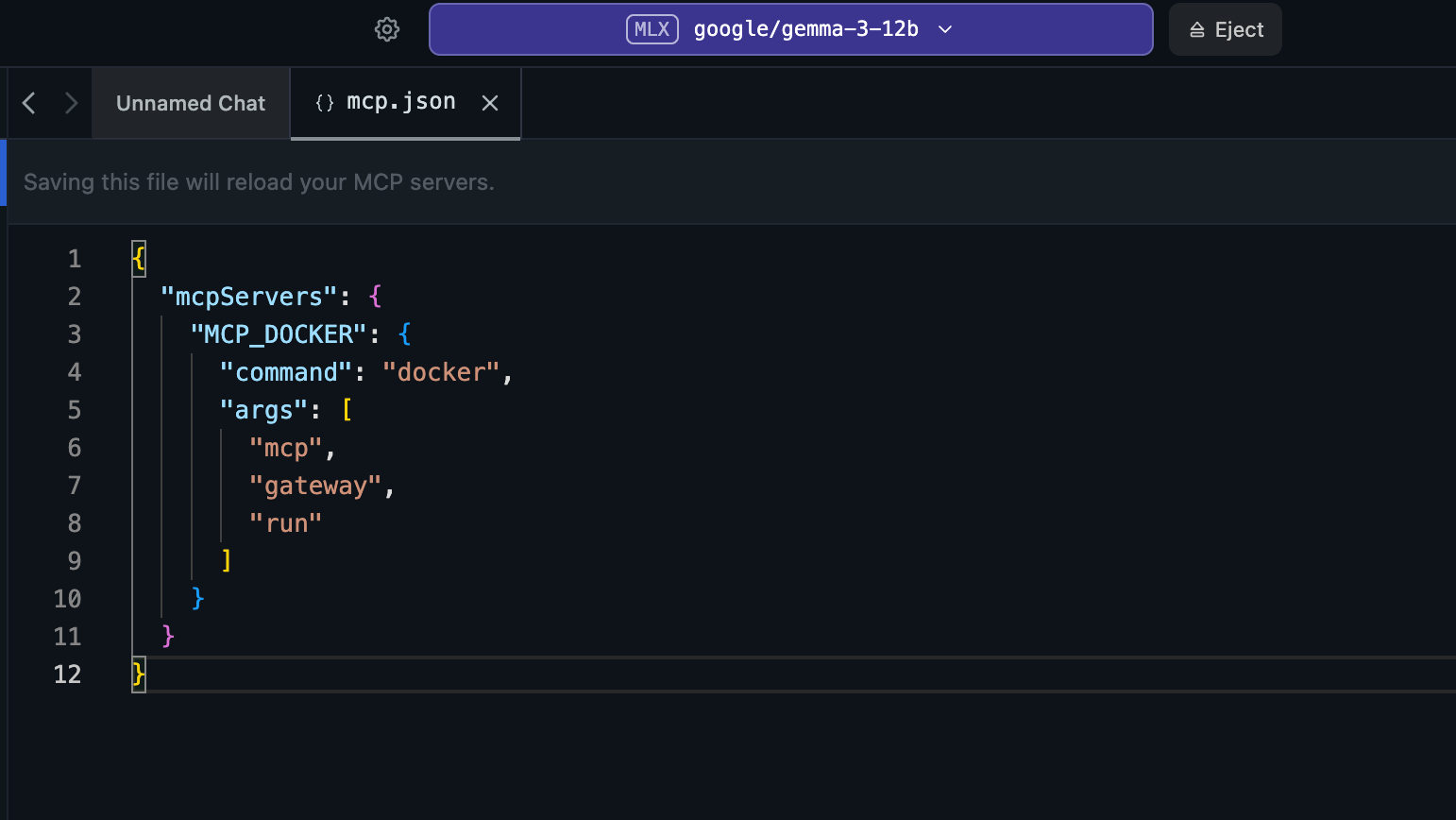Image resolution: width=1456 pixels, height=820 pixels.
Task: Place cursor on "MCP_DOCKER" key
Action: point(279,334)
